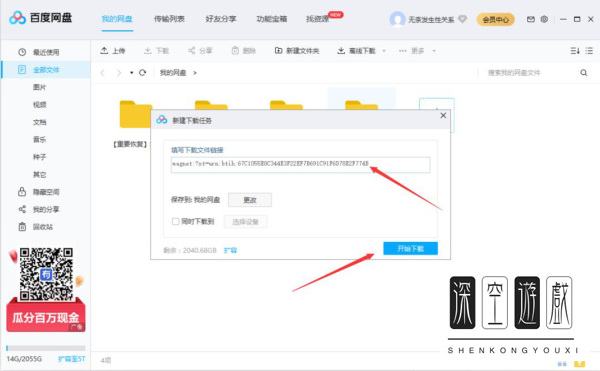Open the 好友分享 tab
600x371 pixels.
point(221,19)
